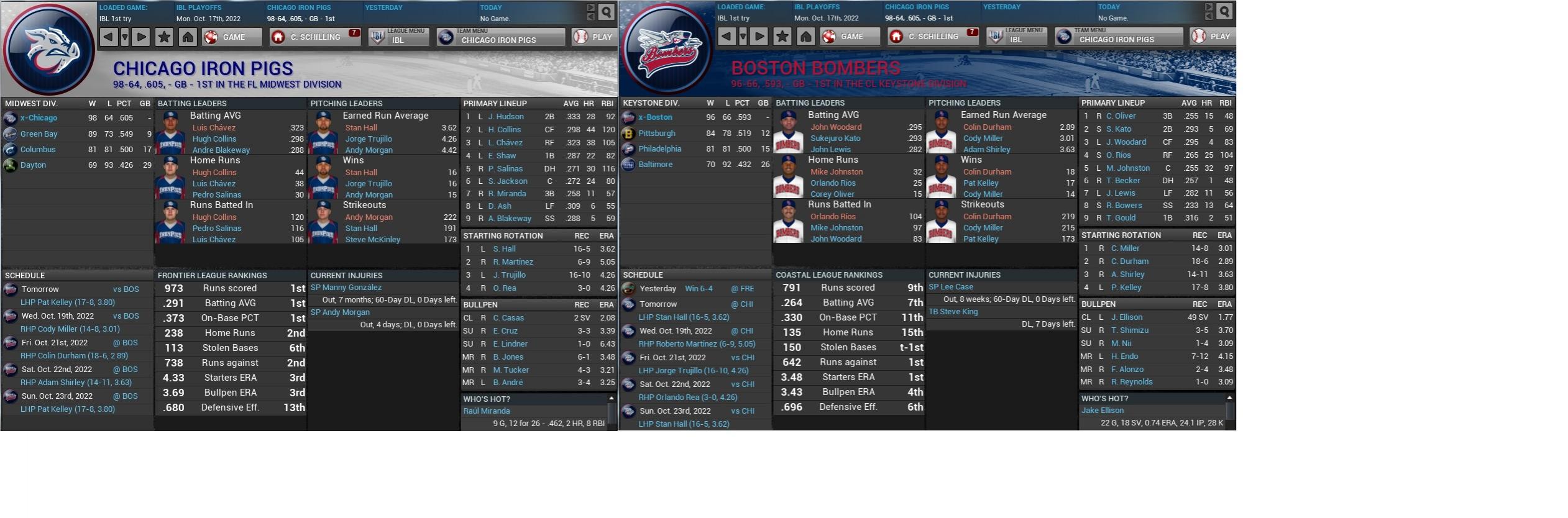The image size is (1568, 518).
Task: Click Sukejuro Kato under Boston Batting AVG
Action: (835, 139)
